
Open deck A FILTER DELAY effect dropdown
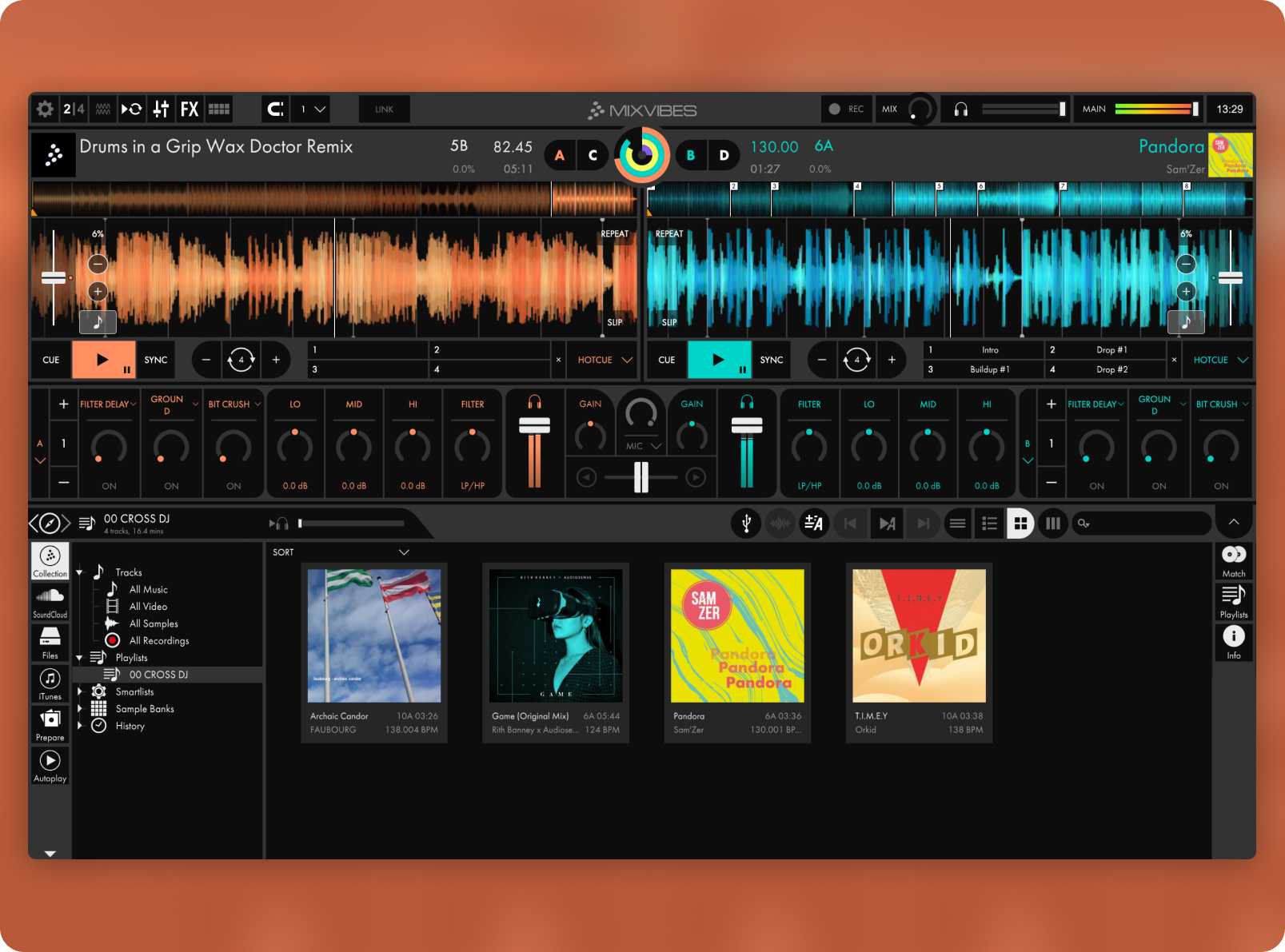coord(109,404)
